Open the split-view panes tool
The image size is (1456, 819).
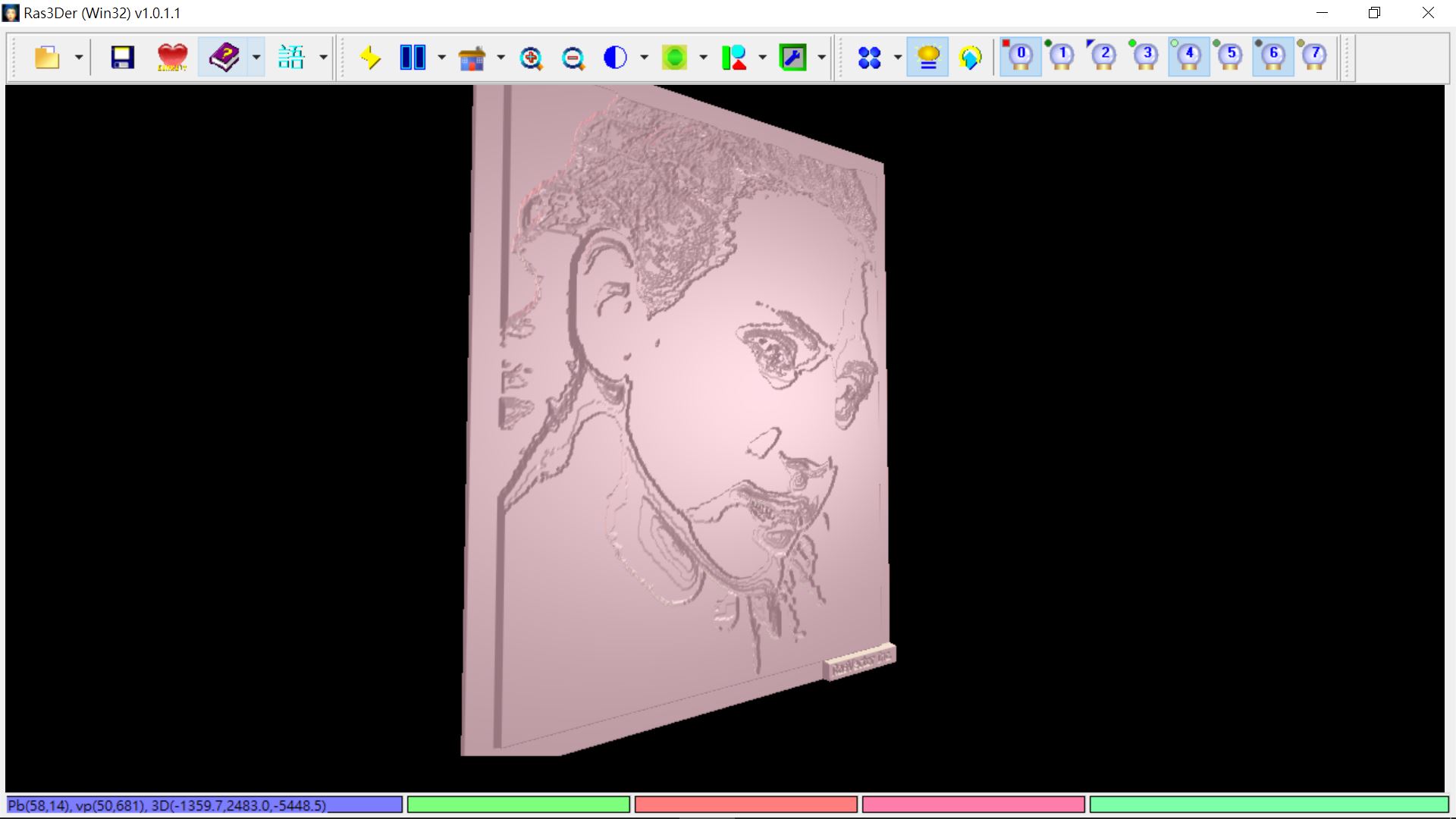(x=412, y=56)
